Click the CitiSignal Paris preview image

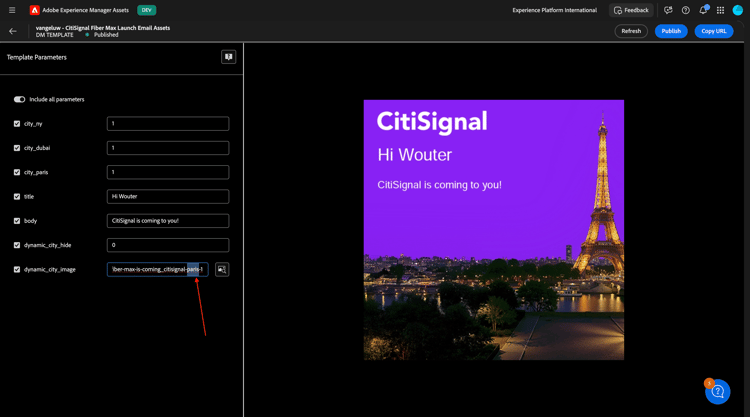pyautogui.click(x=494, y=230)
